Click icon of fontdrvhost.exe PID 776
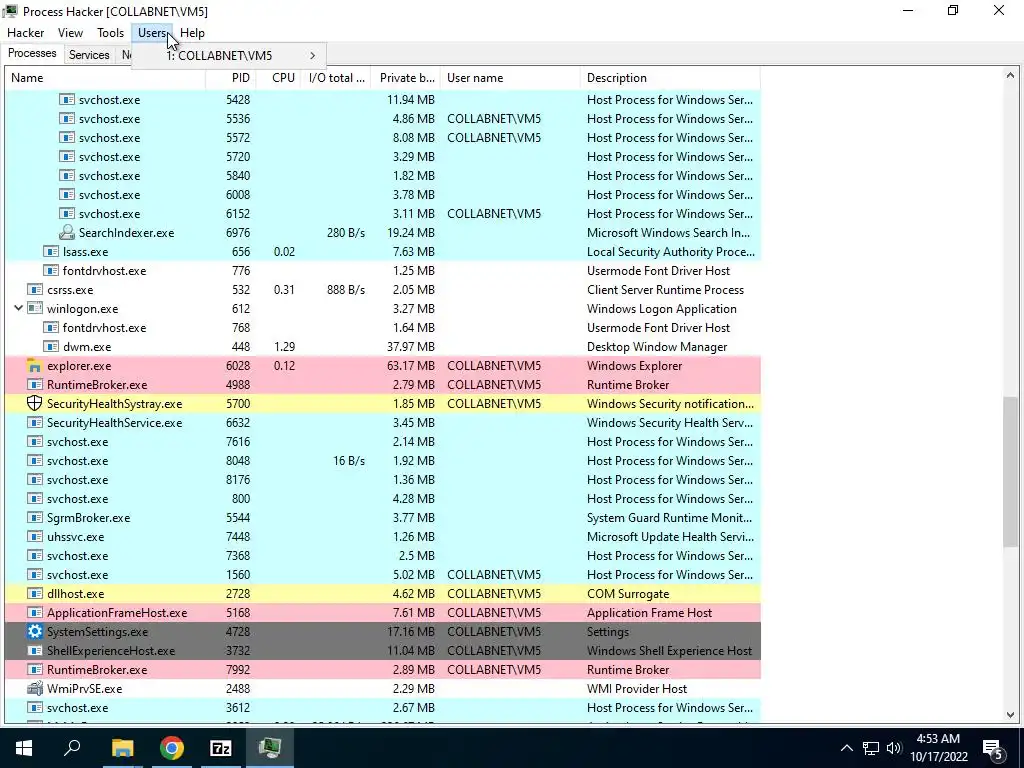The height and width of the screenshot is (768, 1024). [51, 270]
